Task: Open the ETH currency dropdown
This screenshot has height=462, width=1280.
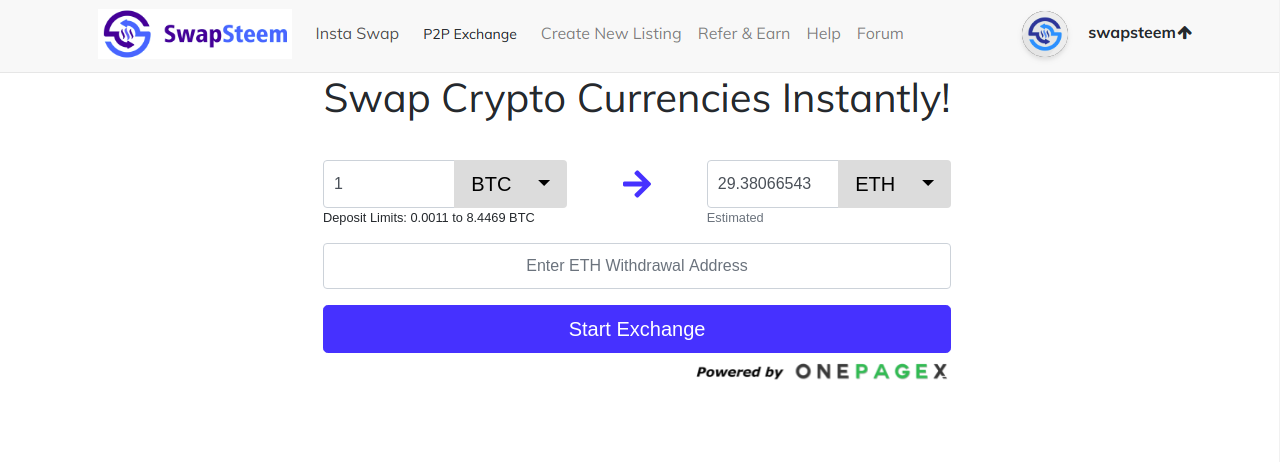Action: [x=895, y=184]
